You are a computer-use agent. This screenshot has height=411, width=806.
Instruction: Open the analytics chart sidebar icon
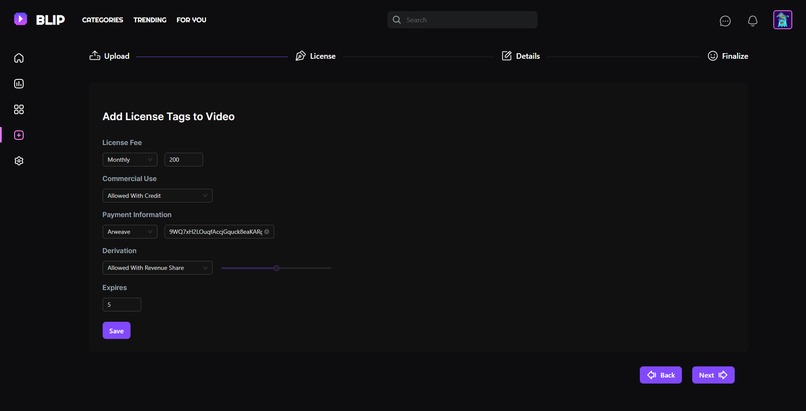pyautogui.click(x=19, y=84)
